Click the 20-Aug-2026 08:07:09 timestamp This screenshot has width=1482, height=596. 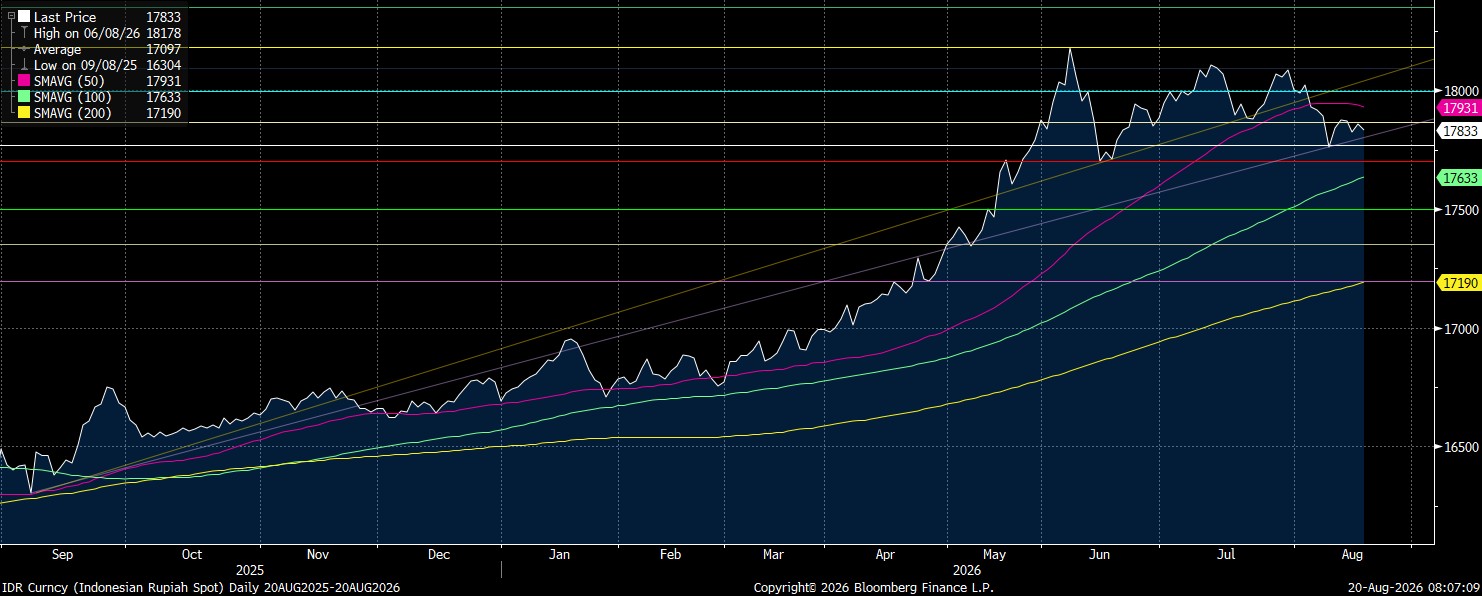coord(1413,587)
